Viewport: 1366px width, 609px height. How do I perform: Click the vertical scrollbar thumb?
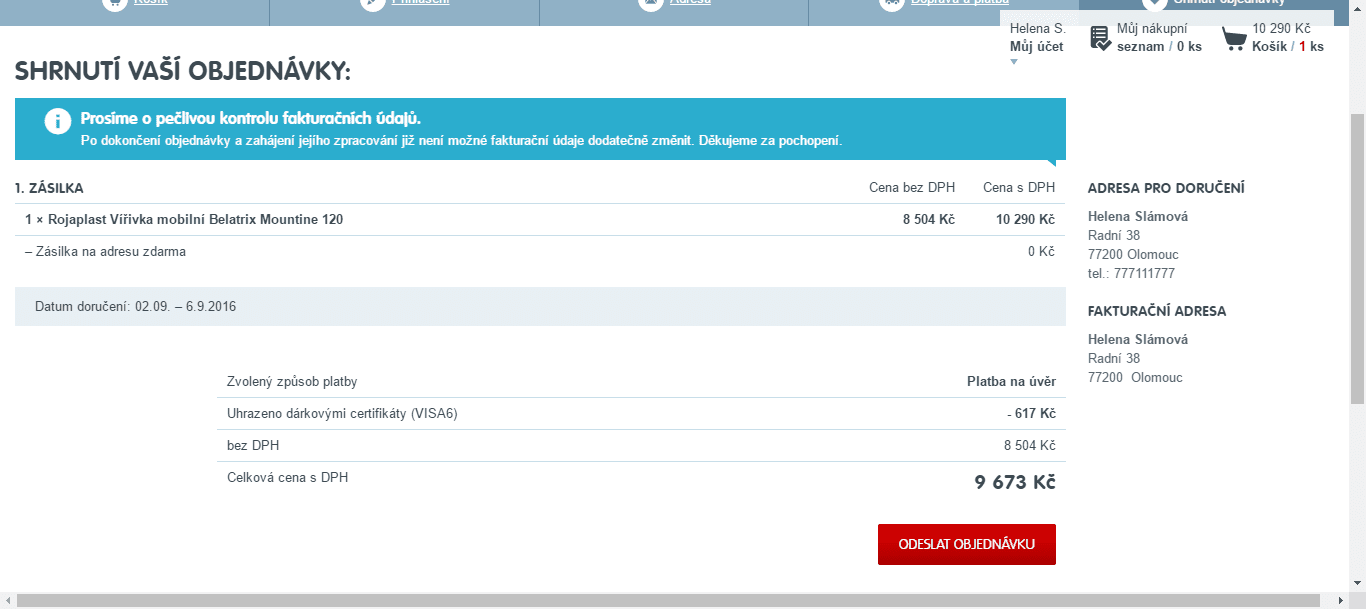coord(1357,258)
